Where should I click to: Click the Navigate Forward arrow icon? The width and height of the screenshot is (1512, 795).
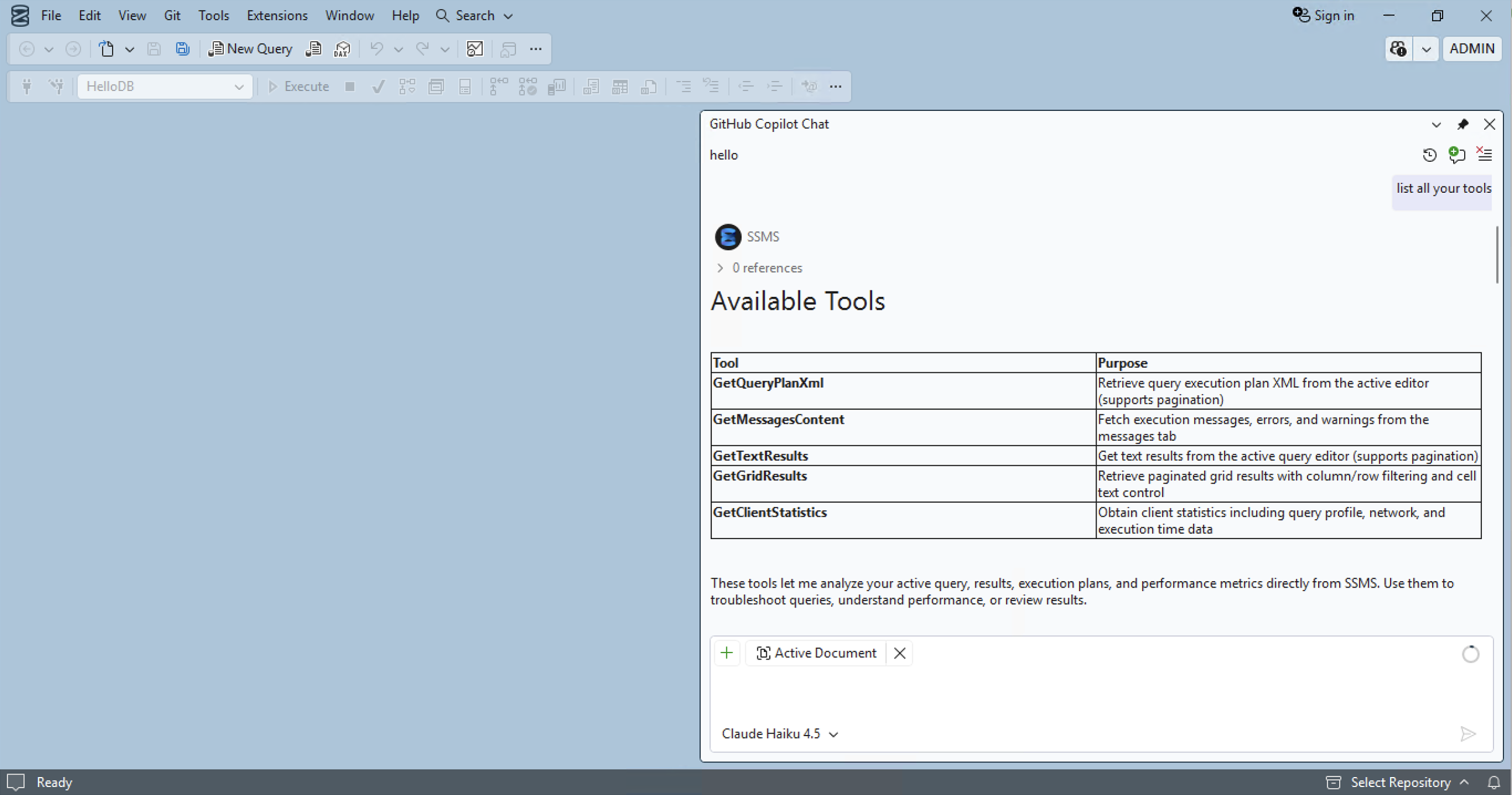pyautogui.click(x=73, y=49)
